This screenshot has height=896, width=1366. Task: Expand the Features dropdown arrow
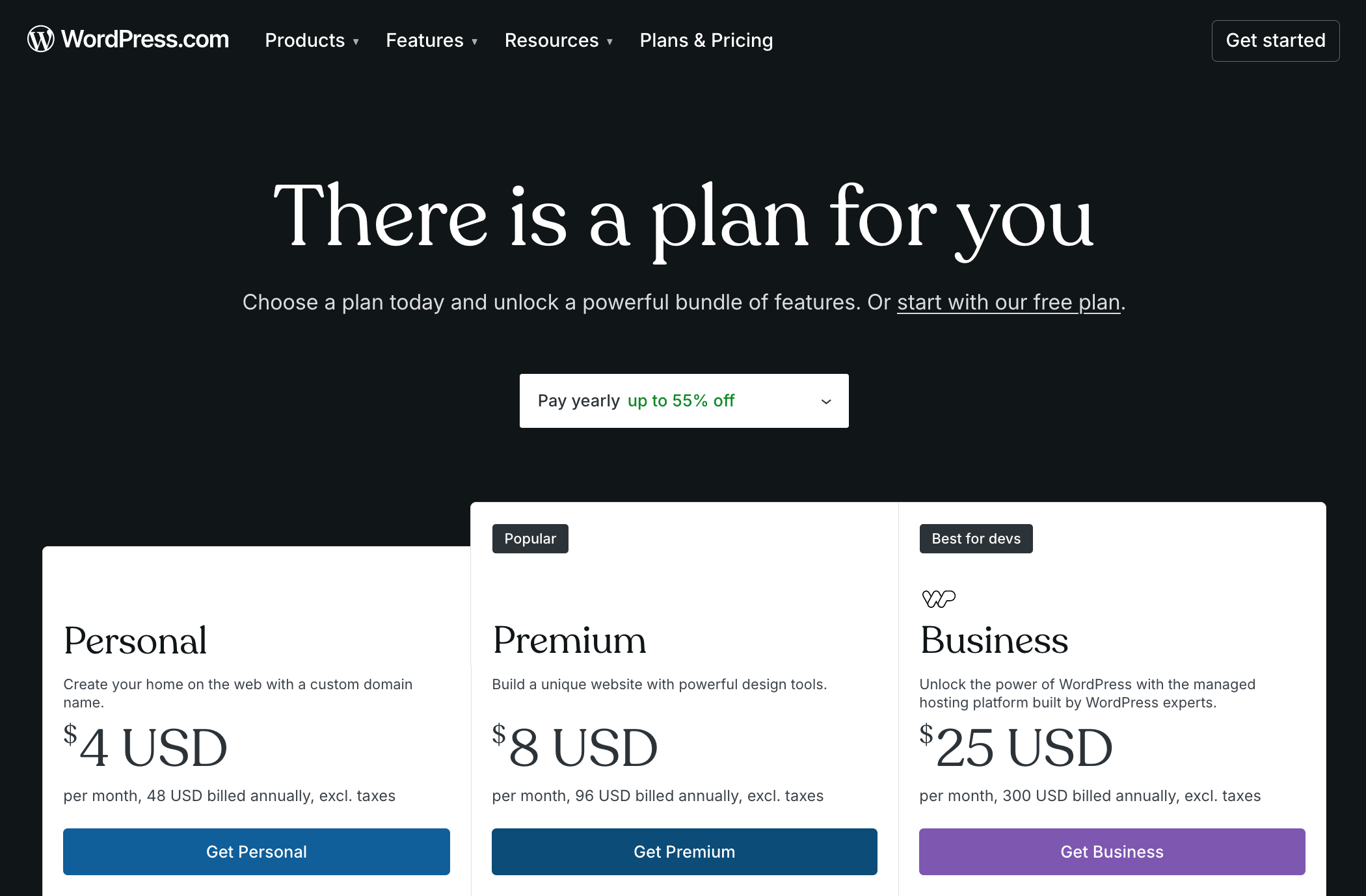coord(474,41)
